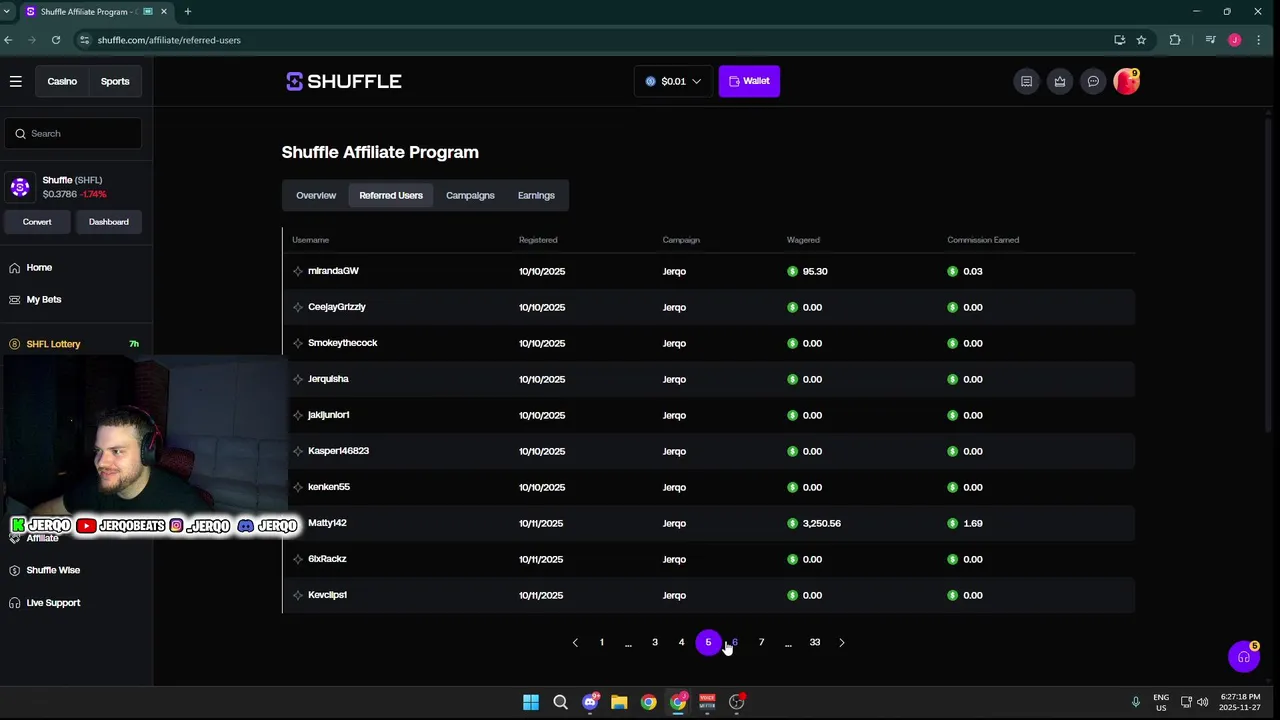Switch to the Campaigns tab
The image size is (1280, 720).
[470, 195]
